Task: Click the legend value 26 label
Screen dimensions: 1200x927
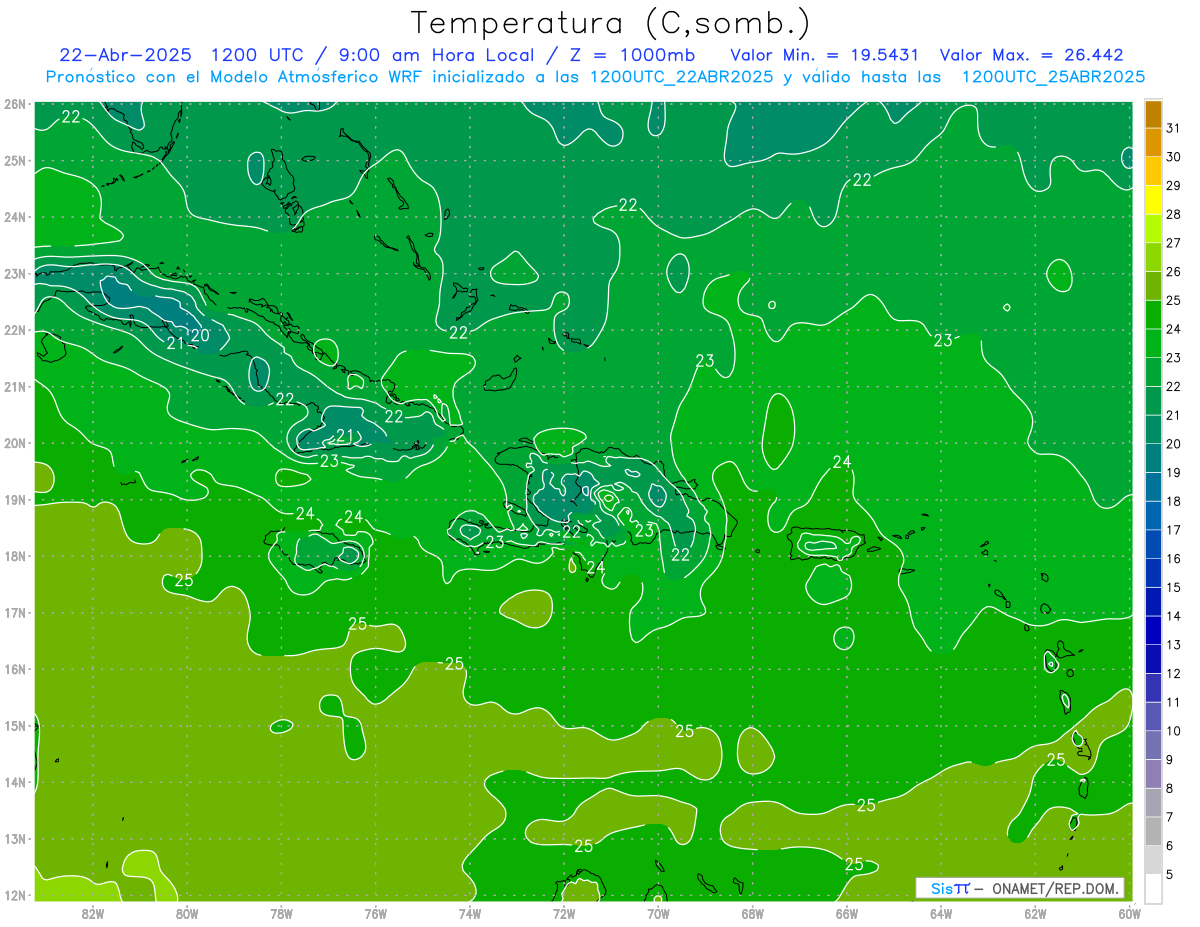Action: click(1173, 271)
